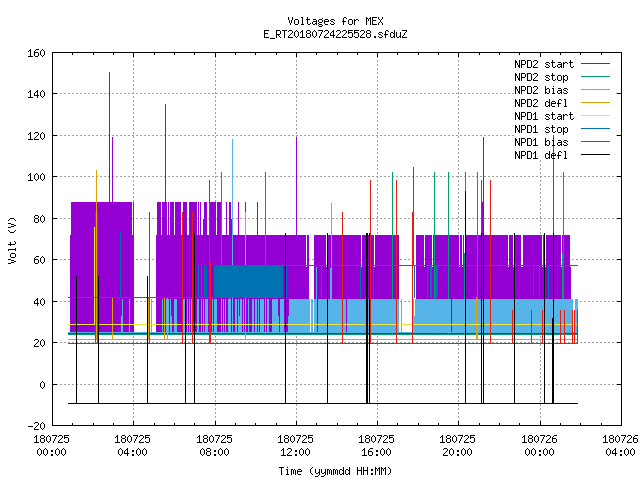Select the 'NPD2 defl' legend label
The height and width of the screenshot is (480, 640).
point(541,103)
